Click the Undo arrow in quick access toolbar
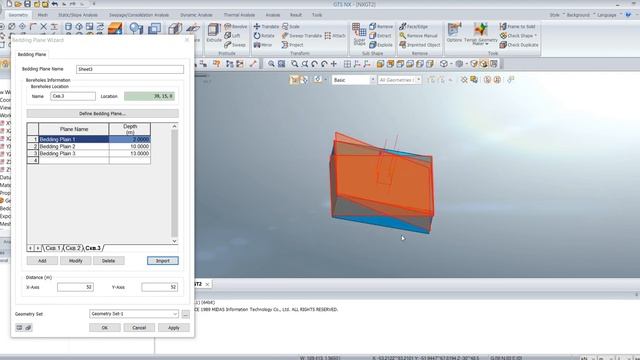Image resolution: width=640 pixels, height=360 pixels. tap(55, 4)
